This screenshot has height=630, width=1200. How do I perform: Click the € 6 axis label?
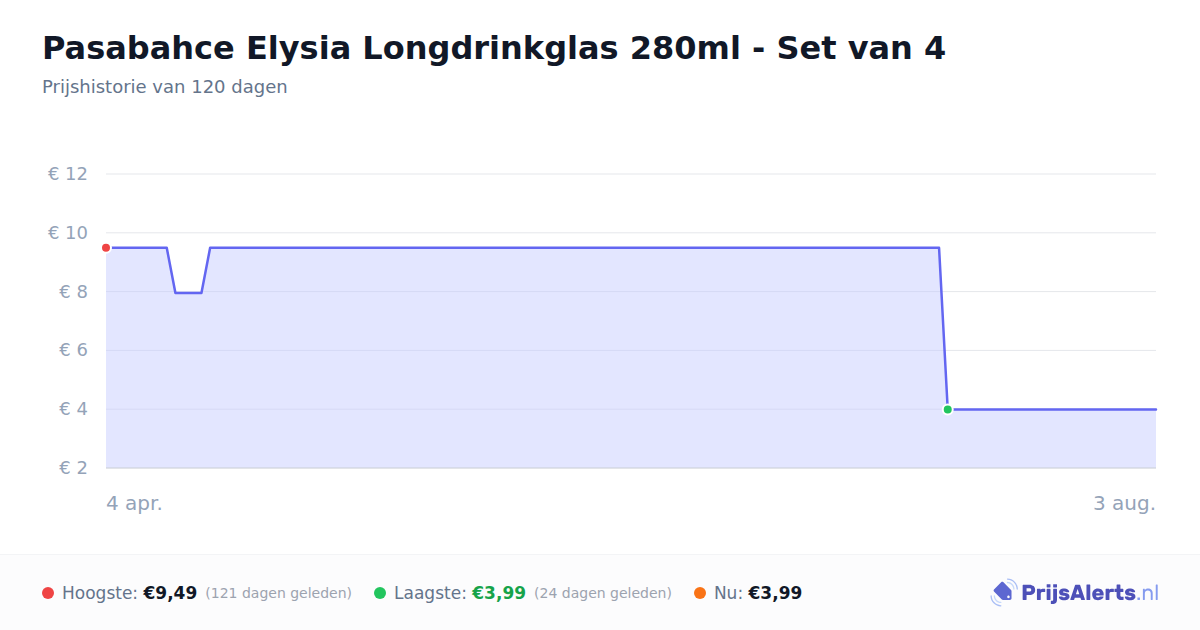74,350
